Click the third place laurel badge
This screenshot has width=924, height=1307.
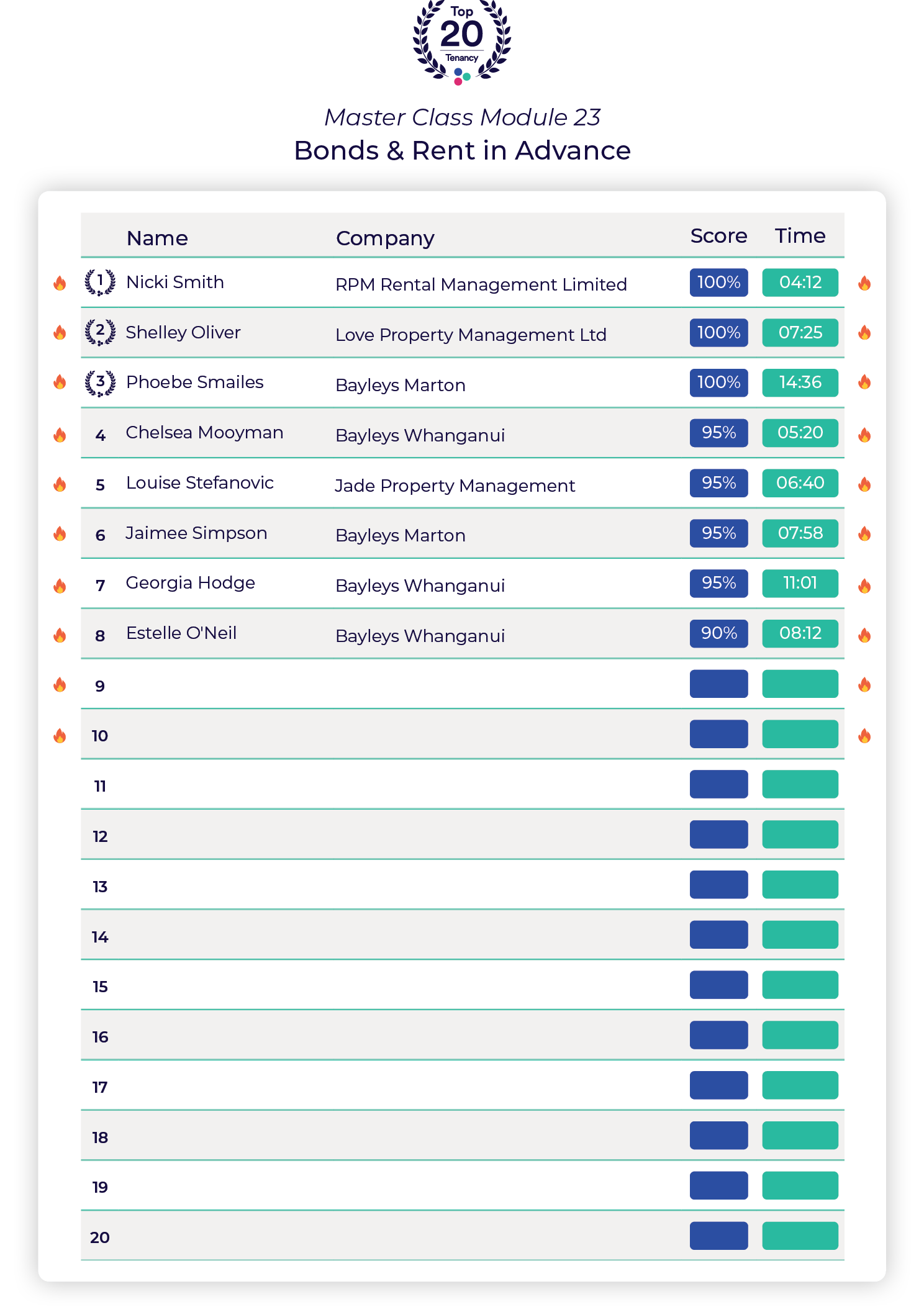pos(100,382)
